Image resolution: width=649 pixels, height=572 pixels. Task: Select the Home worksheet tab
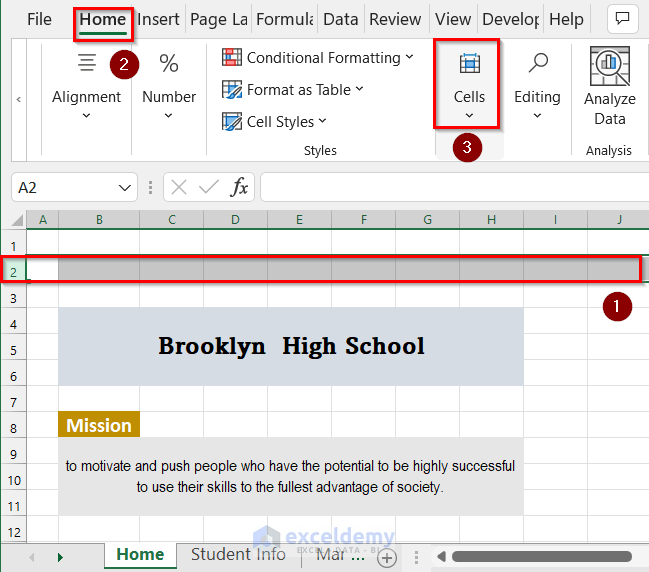pos(140,554)
